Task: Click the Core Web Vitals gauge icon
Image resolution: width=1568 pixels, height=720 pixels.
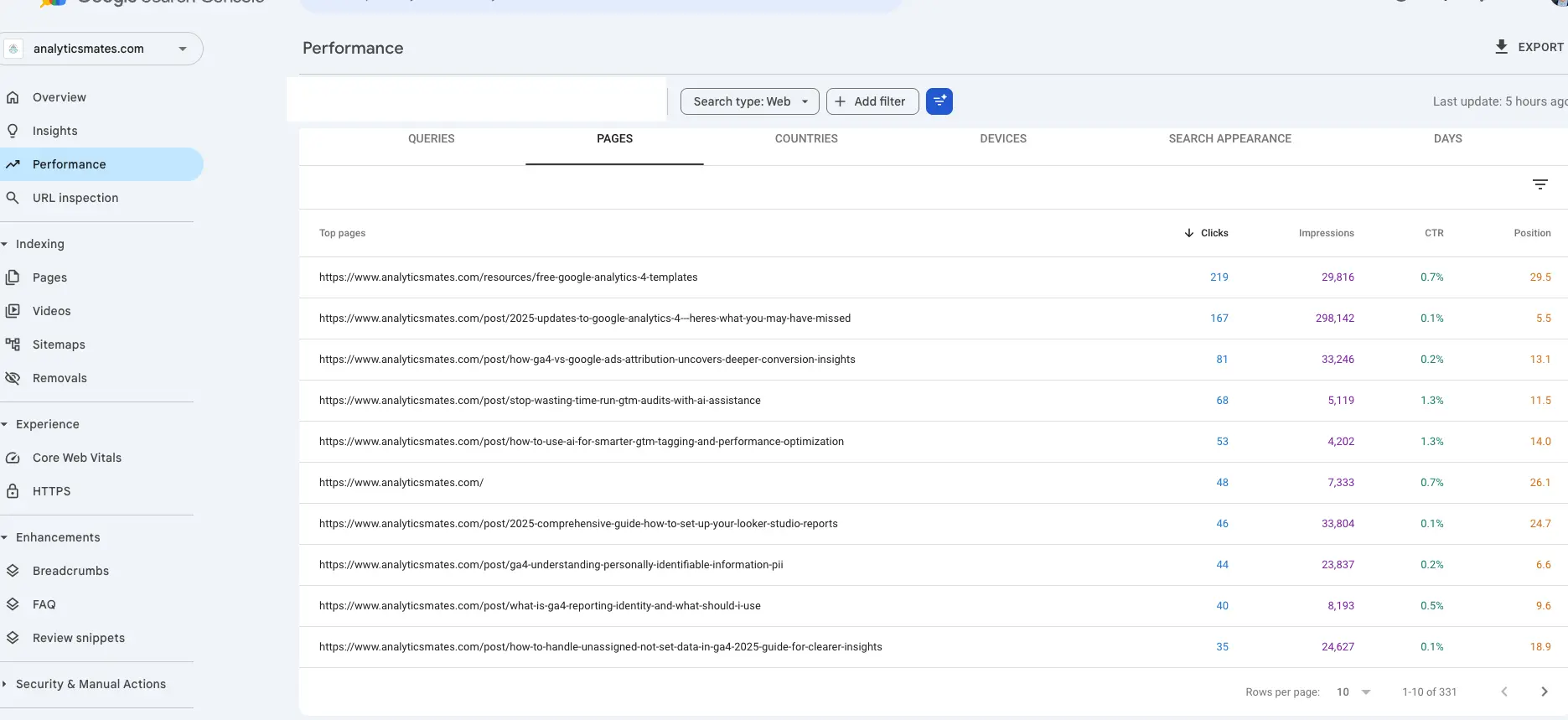Action: point(13,458)
